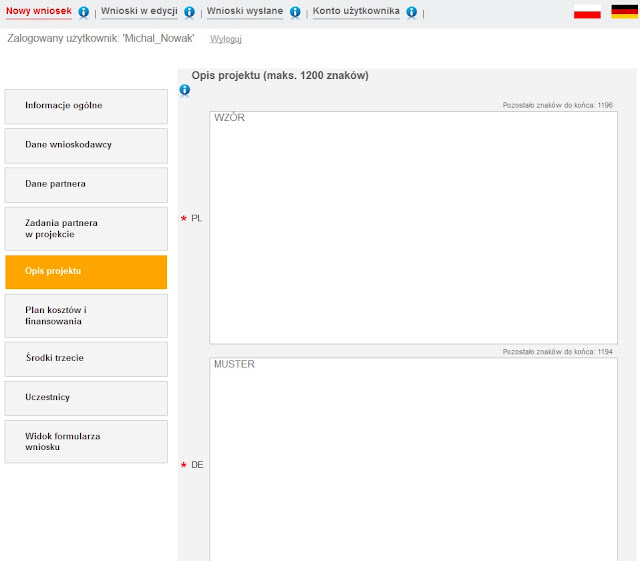Open Konto użytkownika page
The width and height of the screenshot is (640, 561).
point(356,11)
